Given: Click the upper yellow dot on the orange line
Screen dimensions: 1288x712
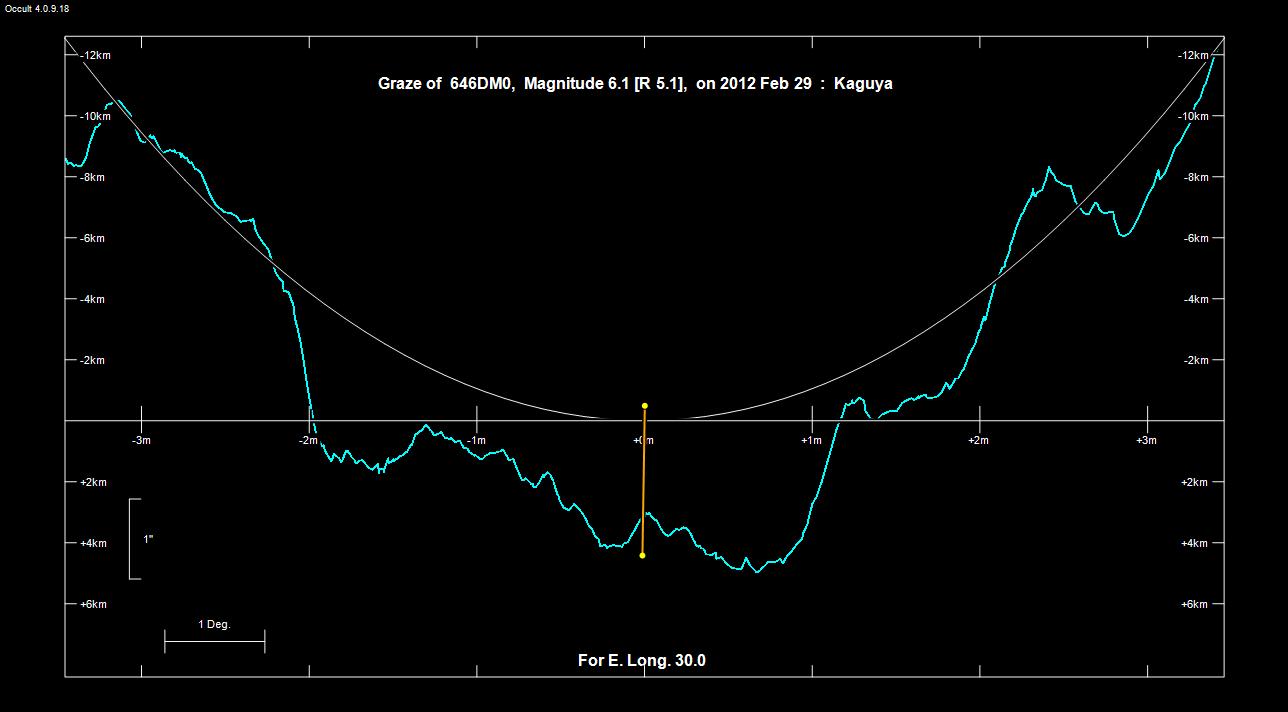Looking at the screenshot, I should point(645,406).
